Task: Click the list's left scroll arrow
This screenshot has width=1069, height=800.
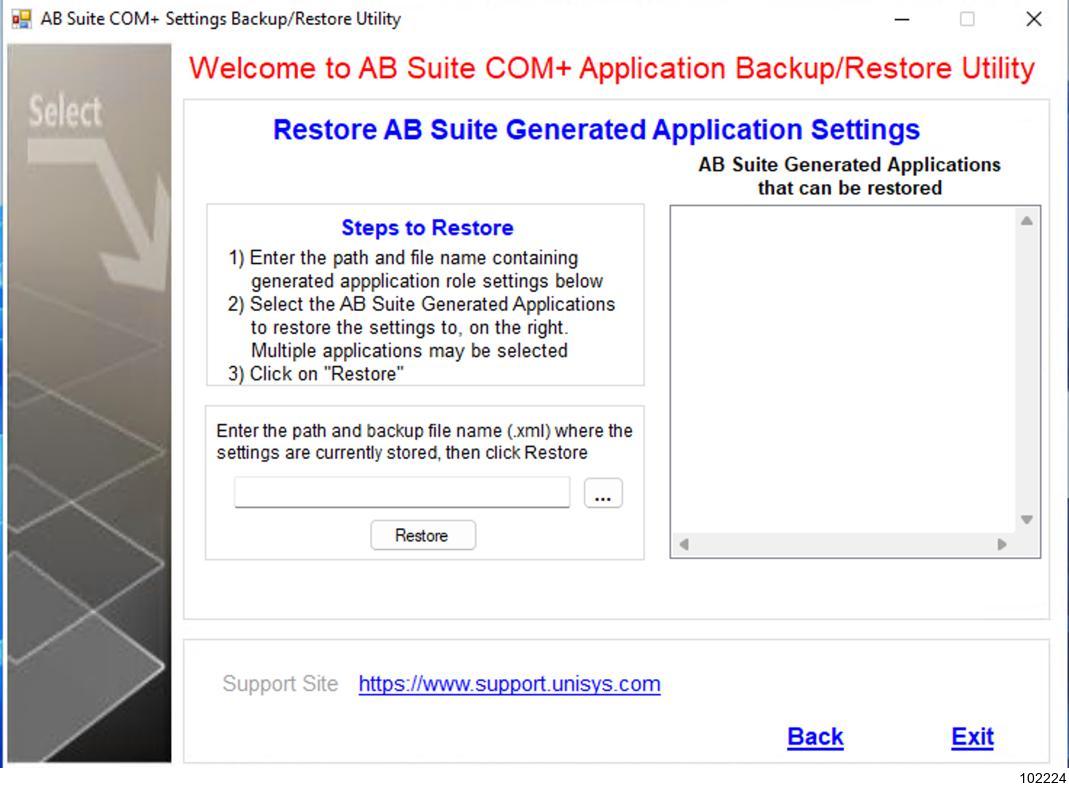Action: [x=684, y=544]
